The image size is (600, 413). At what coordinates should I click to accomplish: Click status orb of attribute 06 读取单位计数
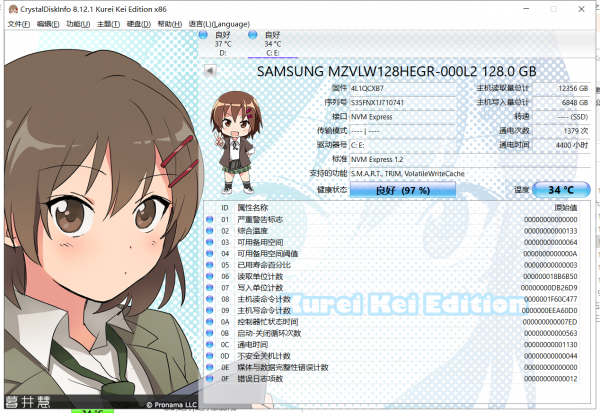click(209, 276)
